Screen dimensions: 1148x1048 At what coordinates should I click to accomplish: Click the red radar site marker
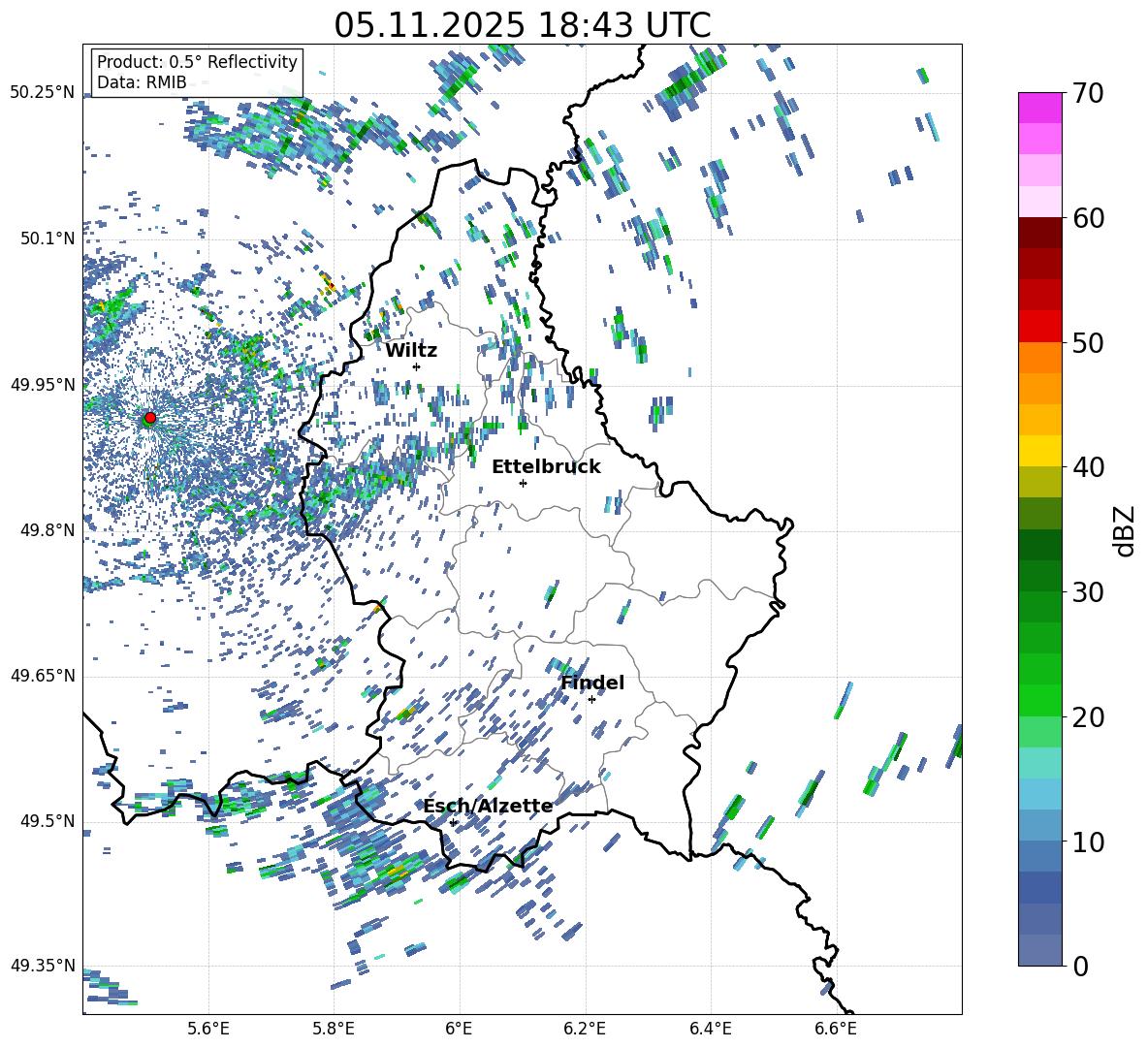149,418
